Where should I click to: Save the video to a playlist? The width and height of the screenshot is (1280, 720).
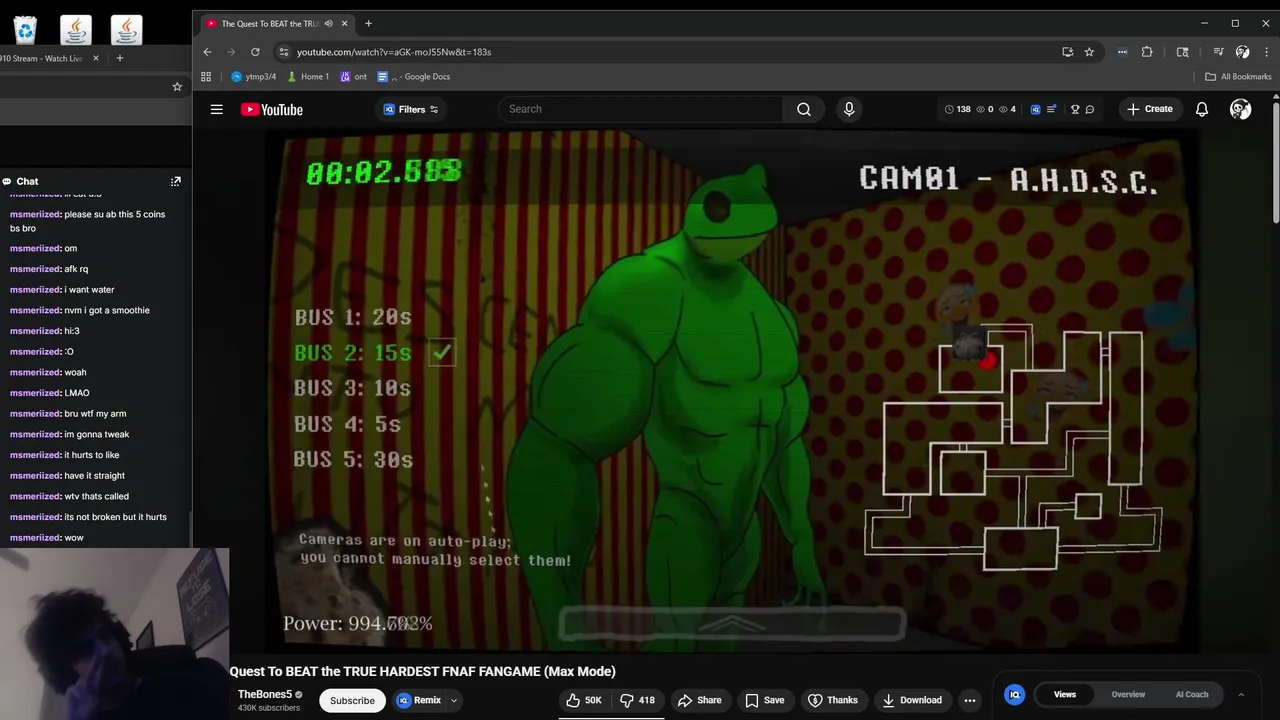click(x=764, y=700)
